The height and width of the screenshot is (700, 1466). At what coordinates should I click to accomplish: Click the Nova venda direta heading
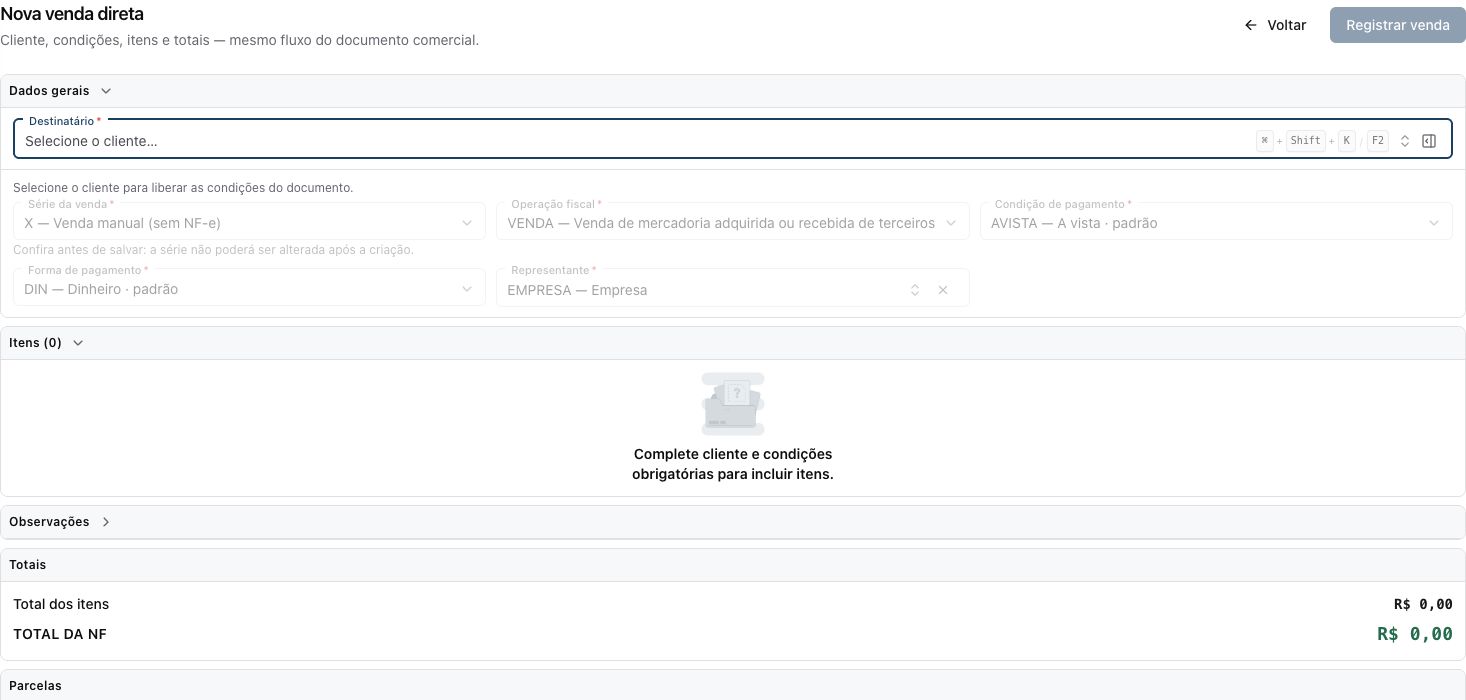coord(72,14)
